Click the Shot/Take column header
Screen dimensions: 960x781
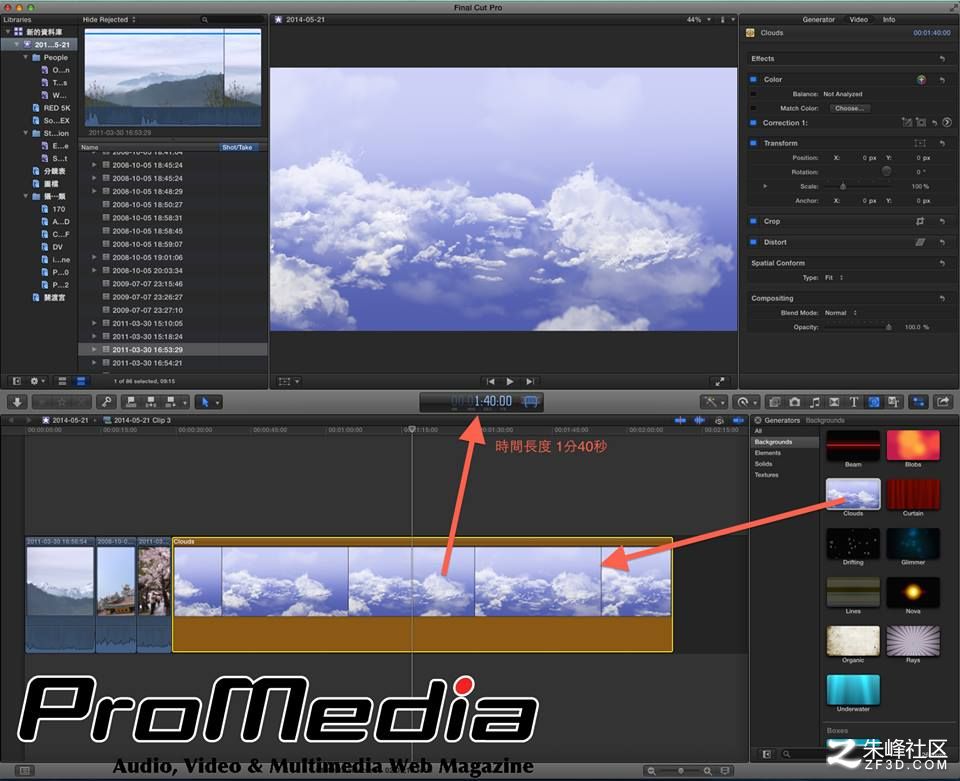[x=237, y=148]
